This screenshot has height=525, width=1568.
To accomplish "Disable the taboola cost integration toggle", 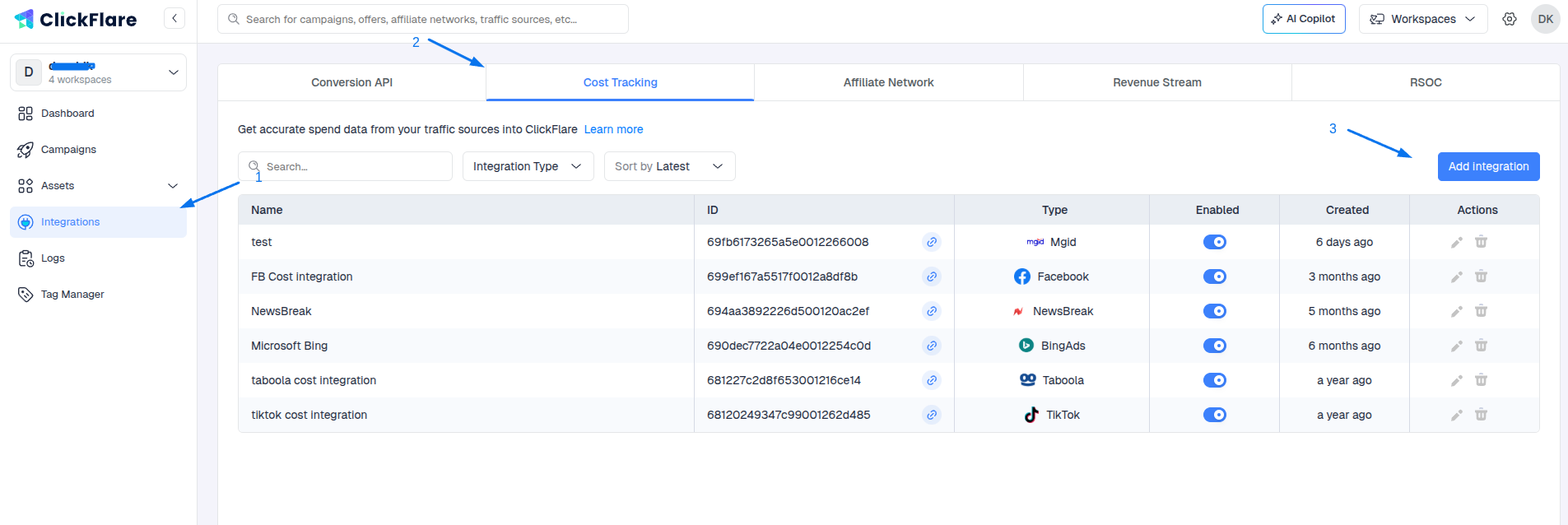I will click(x=1215, y=380).
